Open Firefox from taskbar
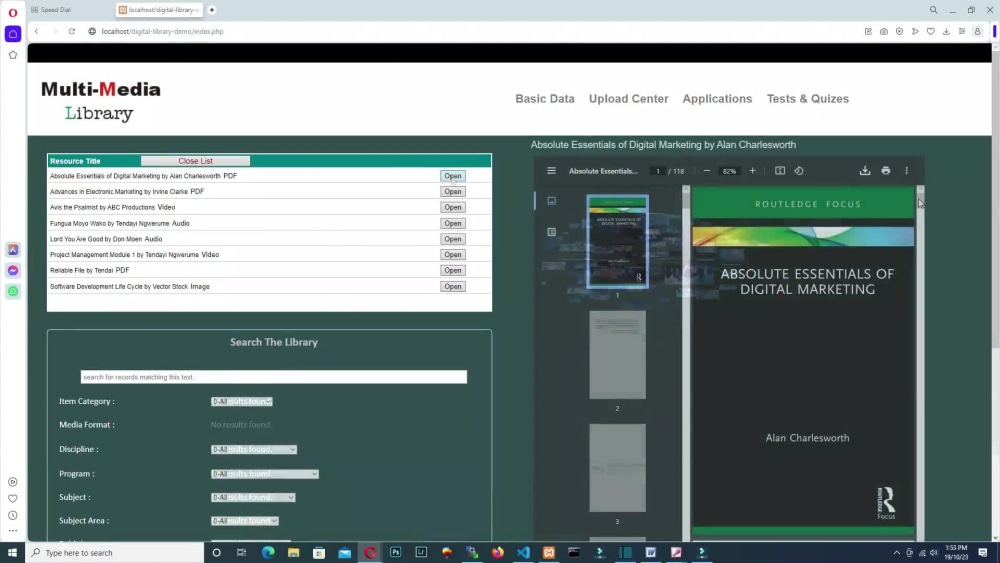Viewport: 1000px width, 563px height. click(x=497, y=553)
